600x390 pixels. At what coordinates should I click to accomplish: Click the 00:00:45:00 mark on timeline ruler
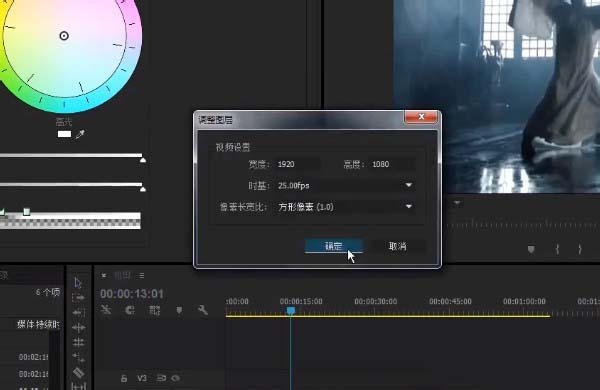click(x=450, y=302)
